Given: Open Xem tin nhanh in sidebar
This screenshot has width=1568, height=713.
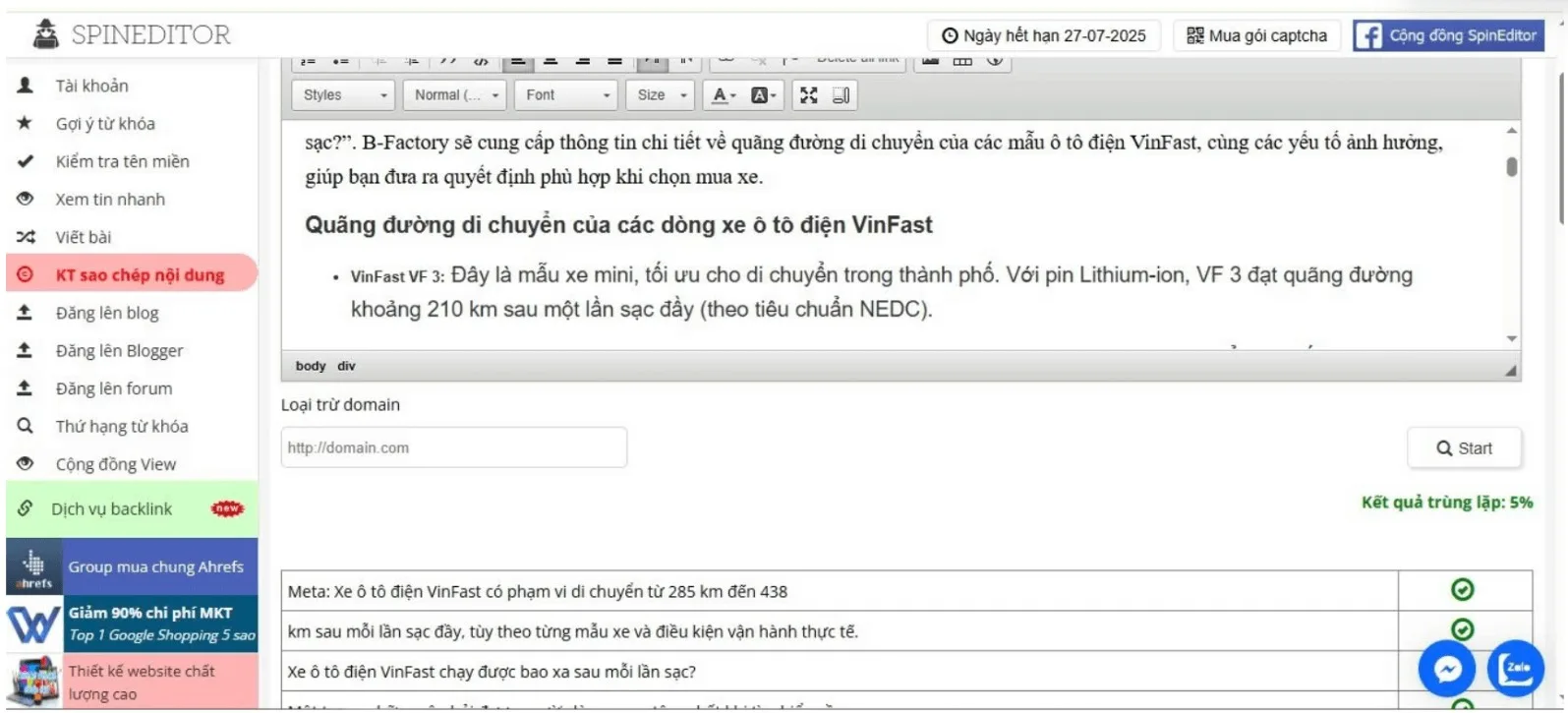Looking at the screenshot, I should (x=110, y=199).
